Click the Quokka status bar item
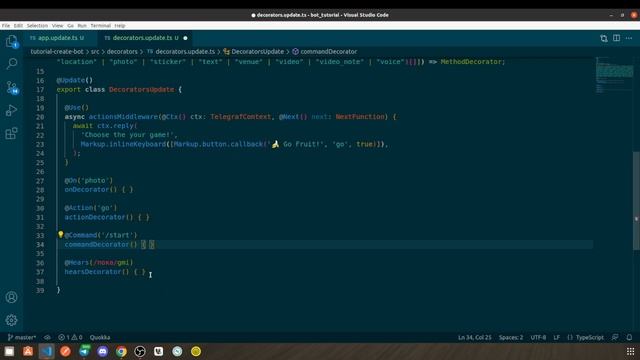This screenshot has height=360, width=640. [100, 337]
